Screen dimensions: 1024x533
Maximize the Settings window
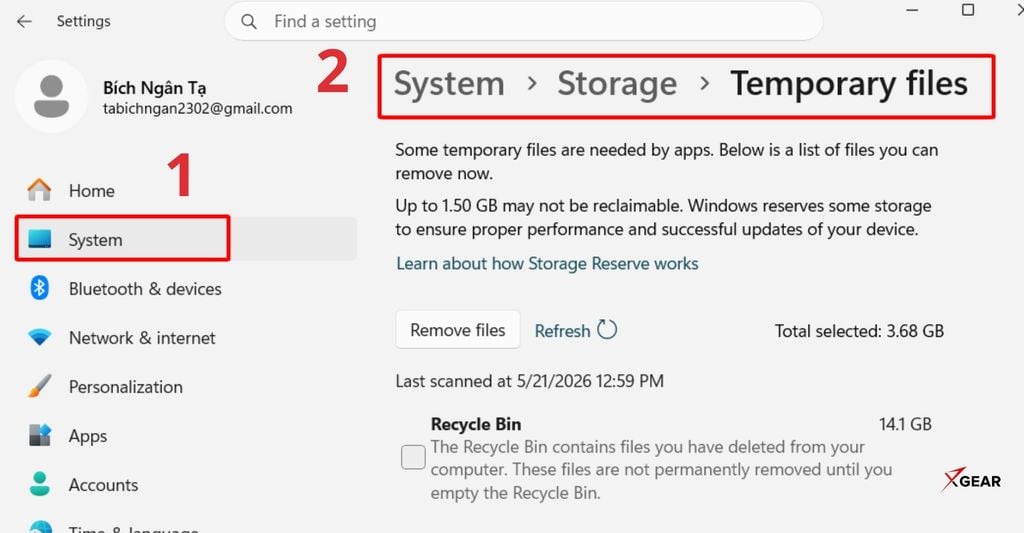pos(968,10)
